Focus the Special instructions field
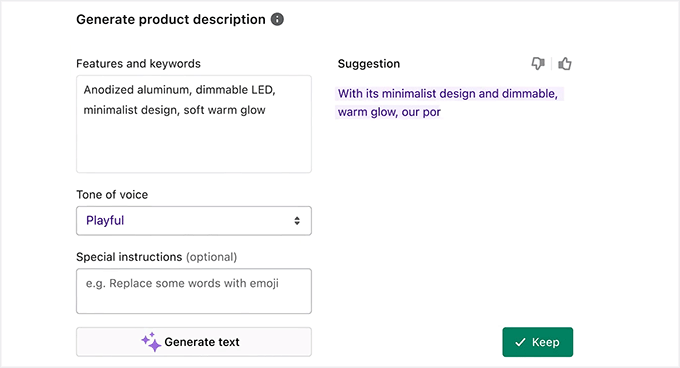Screen dimensions: 680x368 point(194,291)
